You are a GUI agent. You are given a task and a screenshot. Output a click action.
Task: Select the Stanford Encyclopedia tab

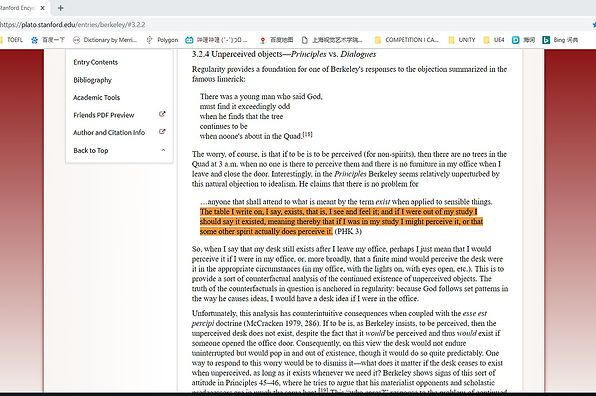tap(18, 8)
